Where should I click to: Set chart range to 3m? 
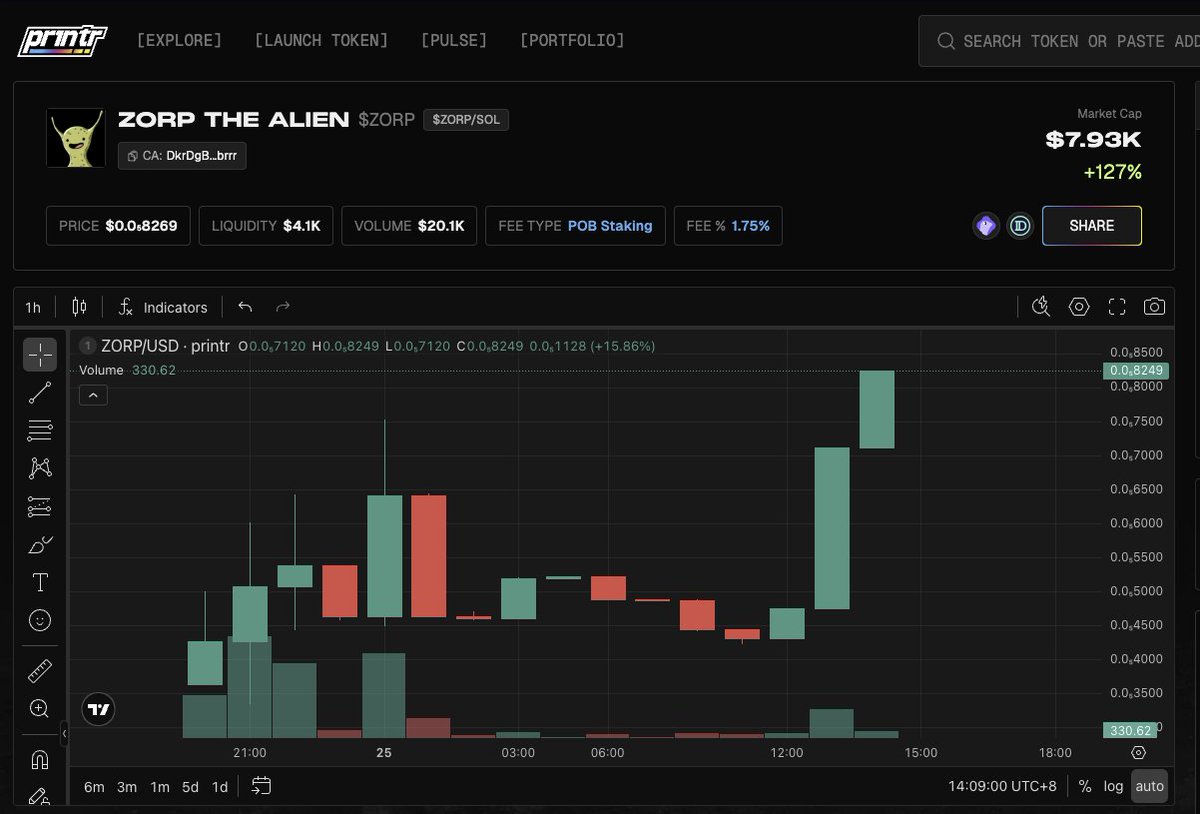pyautogui.click(x=127, y=787)
